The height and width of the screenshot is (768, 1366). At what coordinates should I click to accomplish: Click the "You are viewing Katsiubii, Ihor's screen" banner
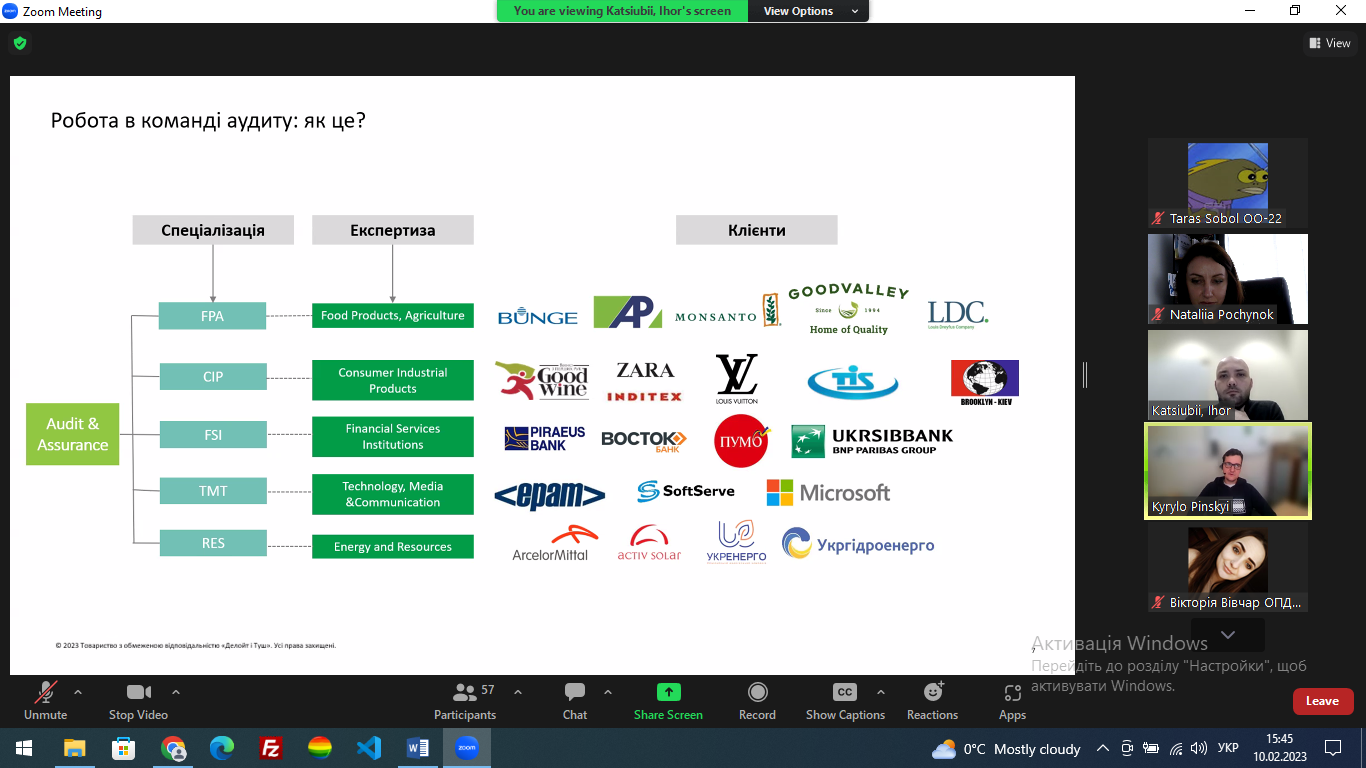pyautogui.click(x=622, y=11)
